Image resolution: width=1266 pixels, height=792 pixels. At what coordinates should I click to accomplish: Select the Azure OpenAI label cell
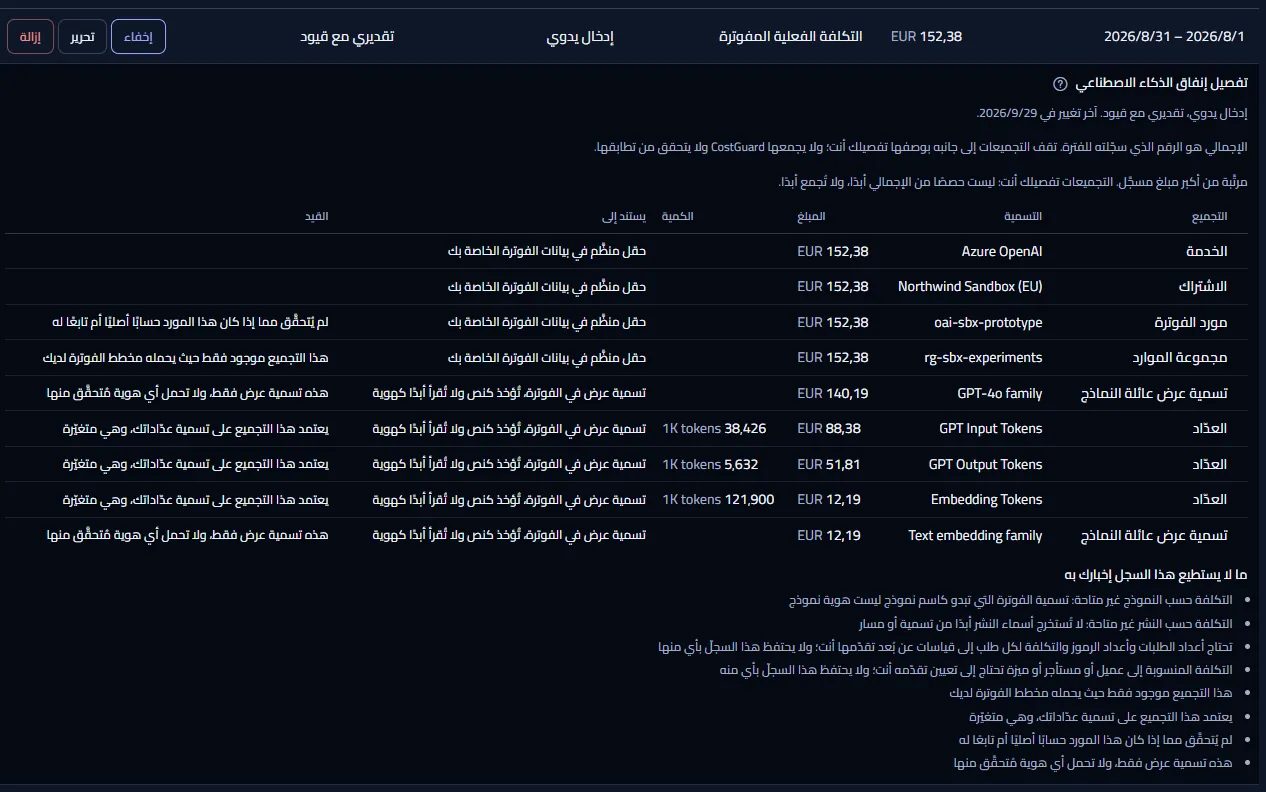[x=1002, y=251]
